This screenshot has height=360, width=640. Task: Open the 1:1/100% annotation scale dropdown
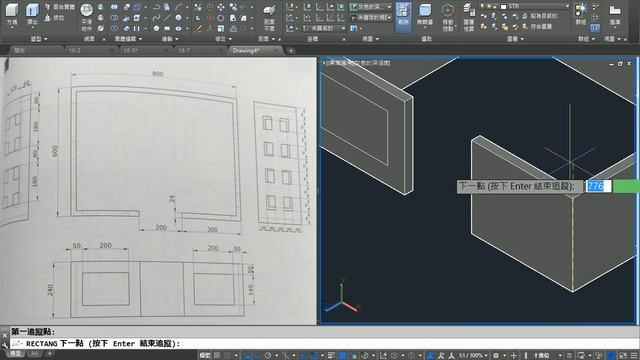pyautogui.click(x=473, y=356)
